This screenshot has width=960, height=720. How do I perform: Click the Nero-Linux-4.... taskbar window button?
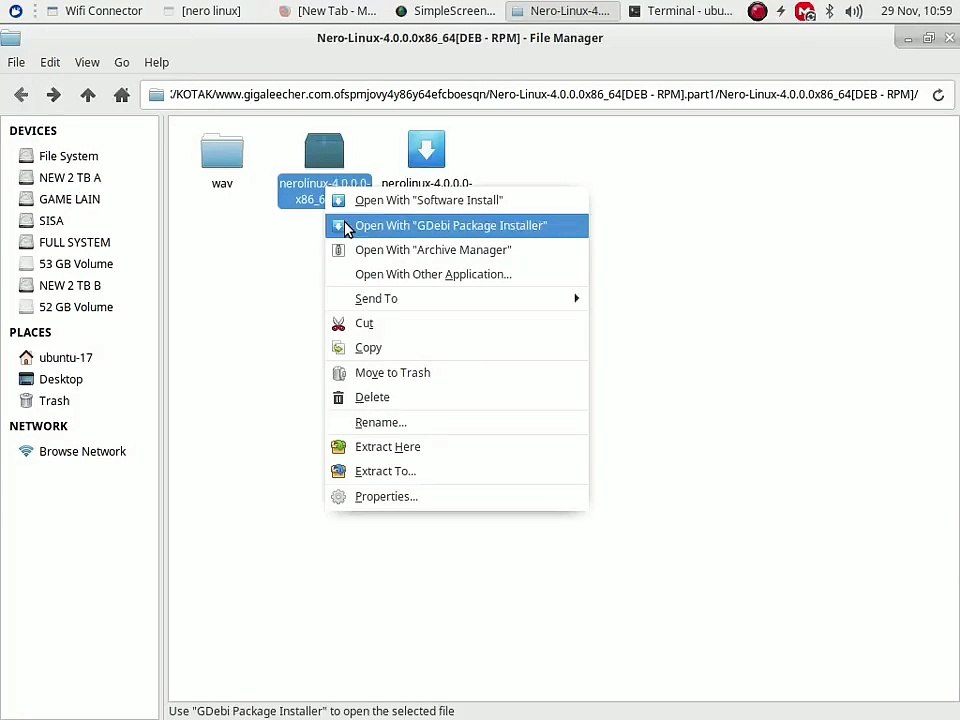point(562,11)
